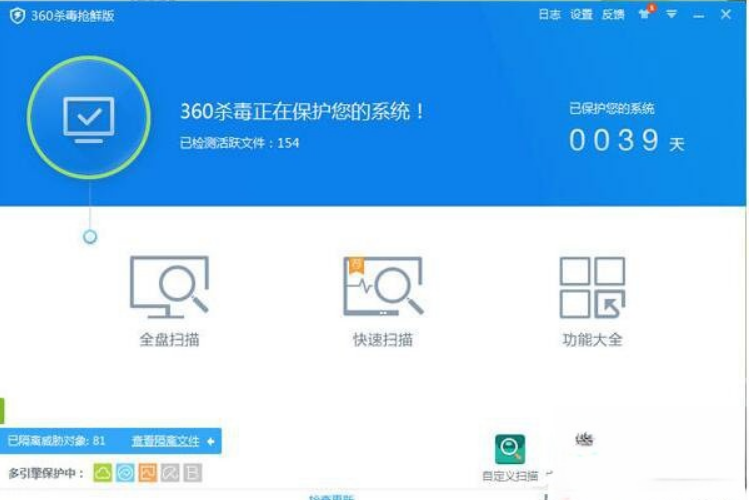Click the blue circular engine icon
The width and height of the screenshot is (750, 500).
click(125, 473)
